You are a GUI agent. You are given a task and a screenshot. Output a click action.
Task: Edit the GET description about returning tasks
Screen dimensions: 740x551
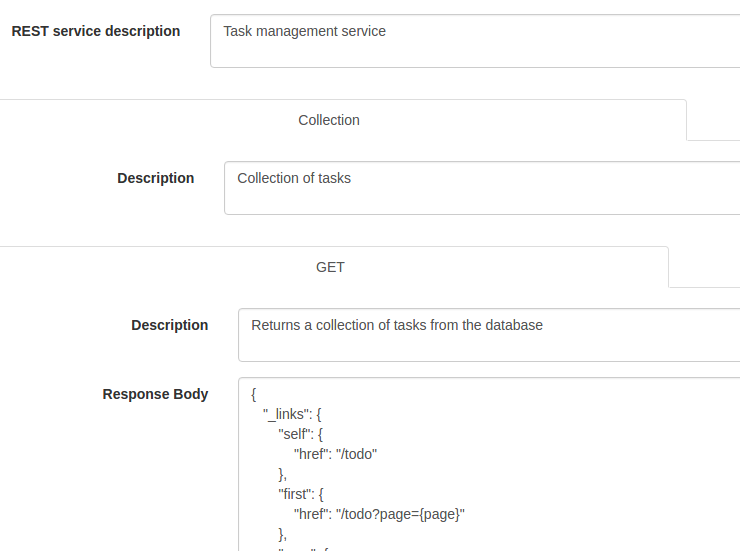489,335
